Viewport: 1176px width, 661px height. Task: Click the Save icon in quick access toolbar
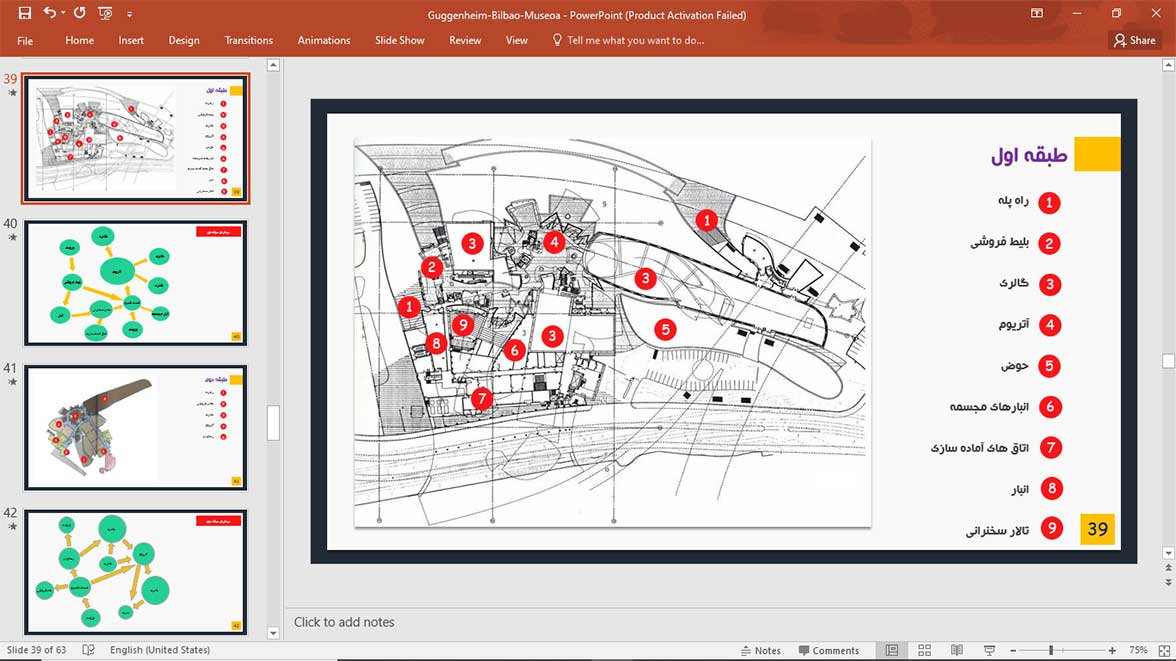(24, 13)
